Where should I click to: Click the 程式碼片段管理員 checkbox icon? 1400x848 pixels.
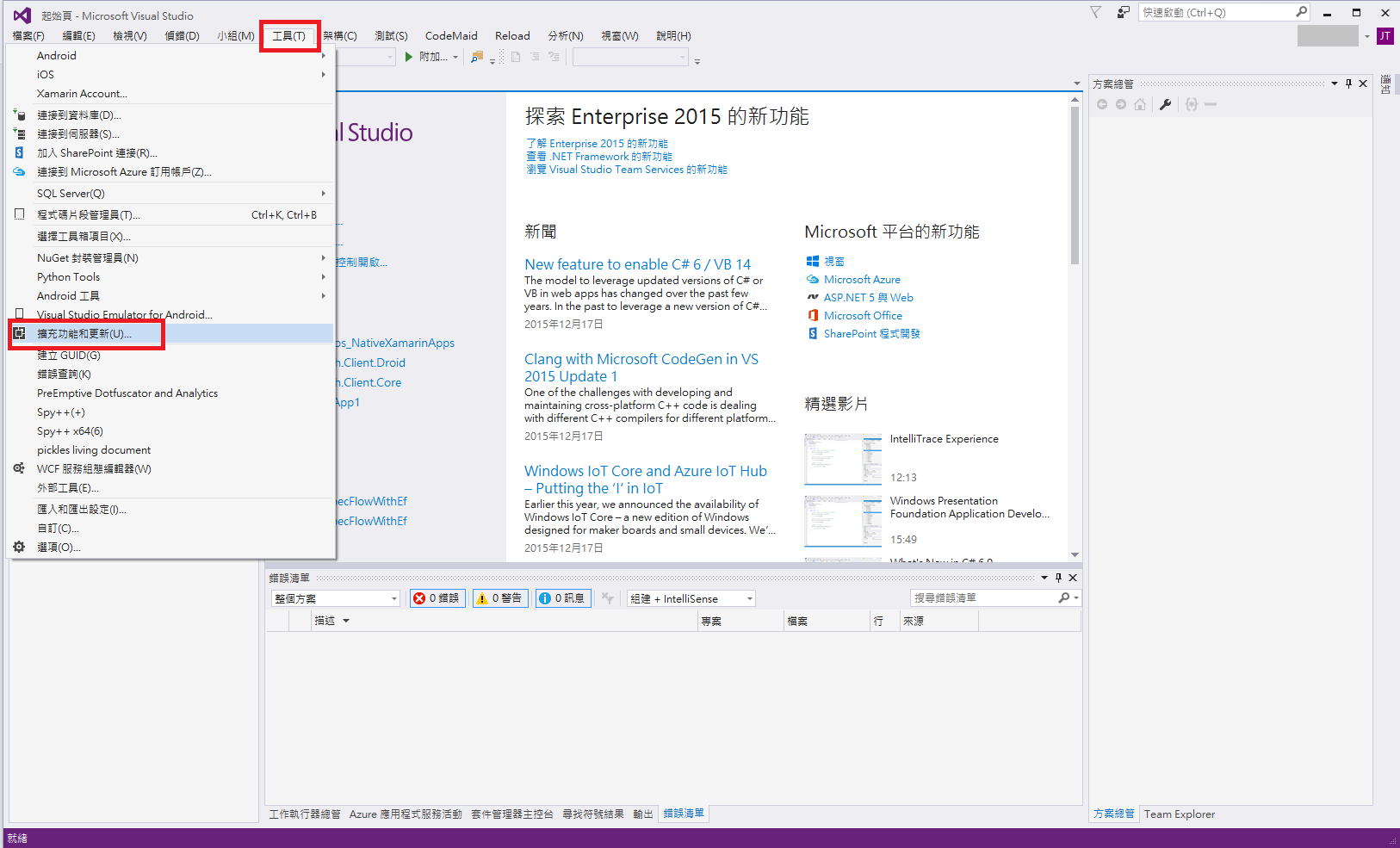[19, 214]
